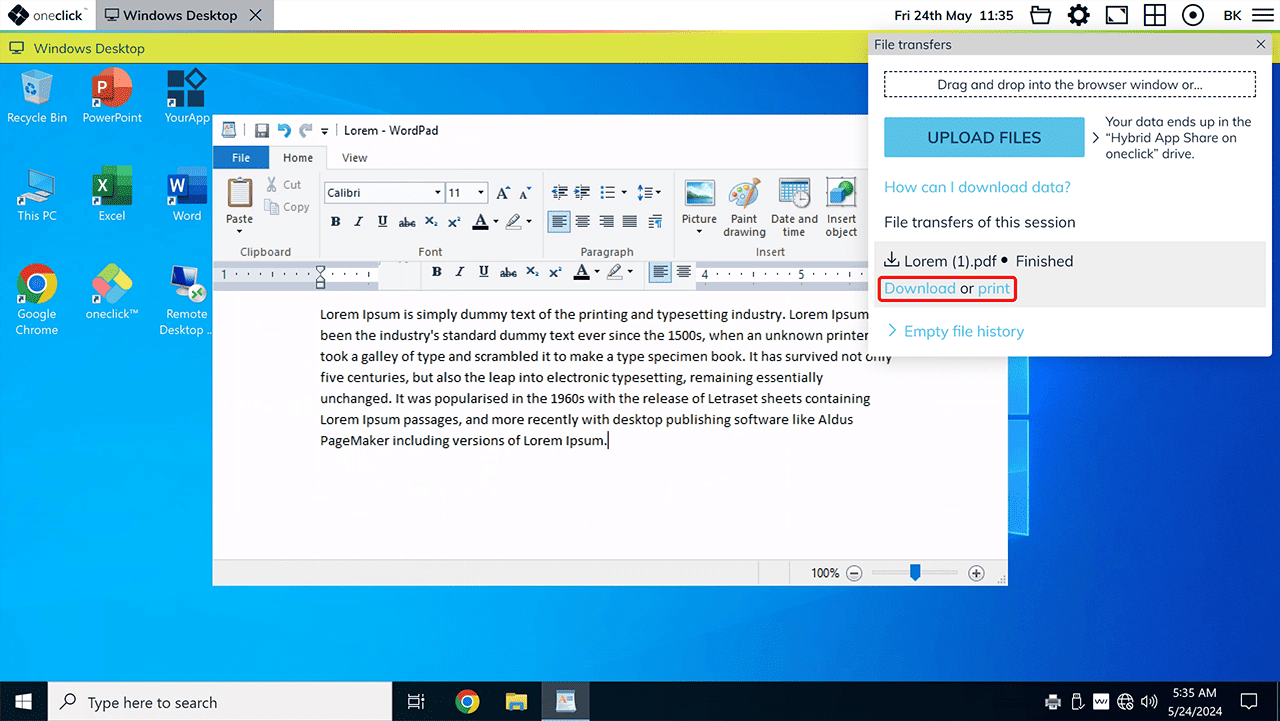Viewport: 1280px width, 721px height.
Task: Open oneclick settings gear icon
Action: click(1078, 15)
